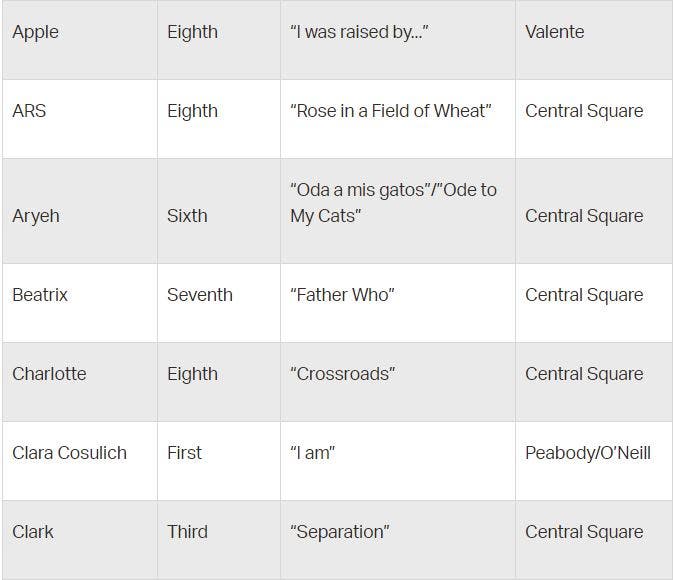
Task: Select the "Father Who" poem title
Action: [342, 295]
